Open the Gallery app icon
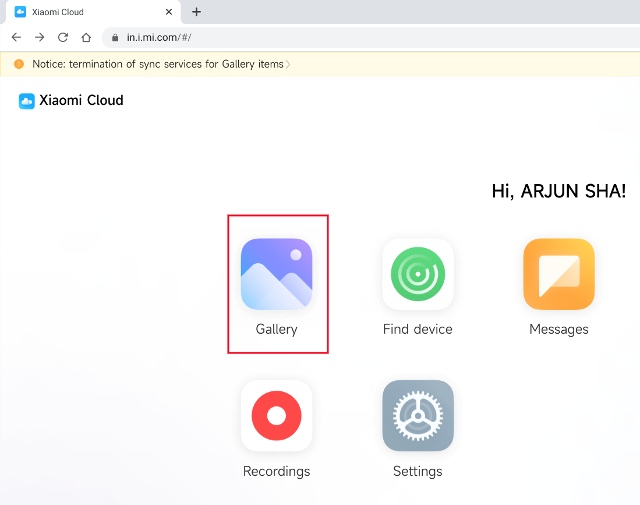Viewport: 640px width, 505px height. pos(276,274)
